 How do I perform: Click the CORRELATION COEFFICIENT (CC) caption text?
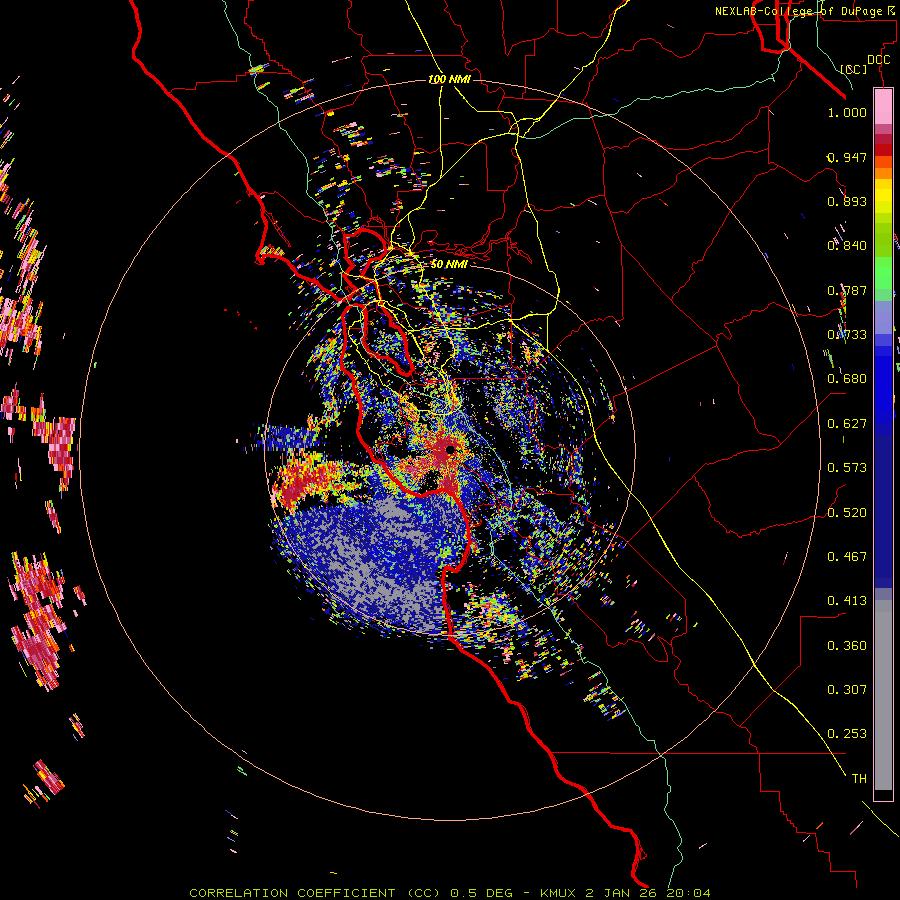315,893
